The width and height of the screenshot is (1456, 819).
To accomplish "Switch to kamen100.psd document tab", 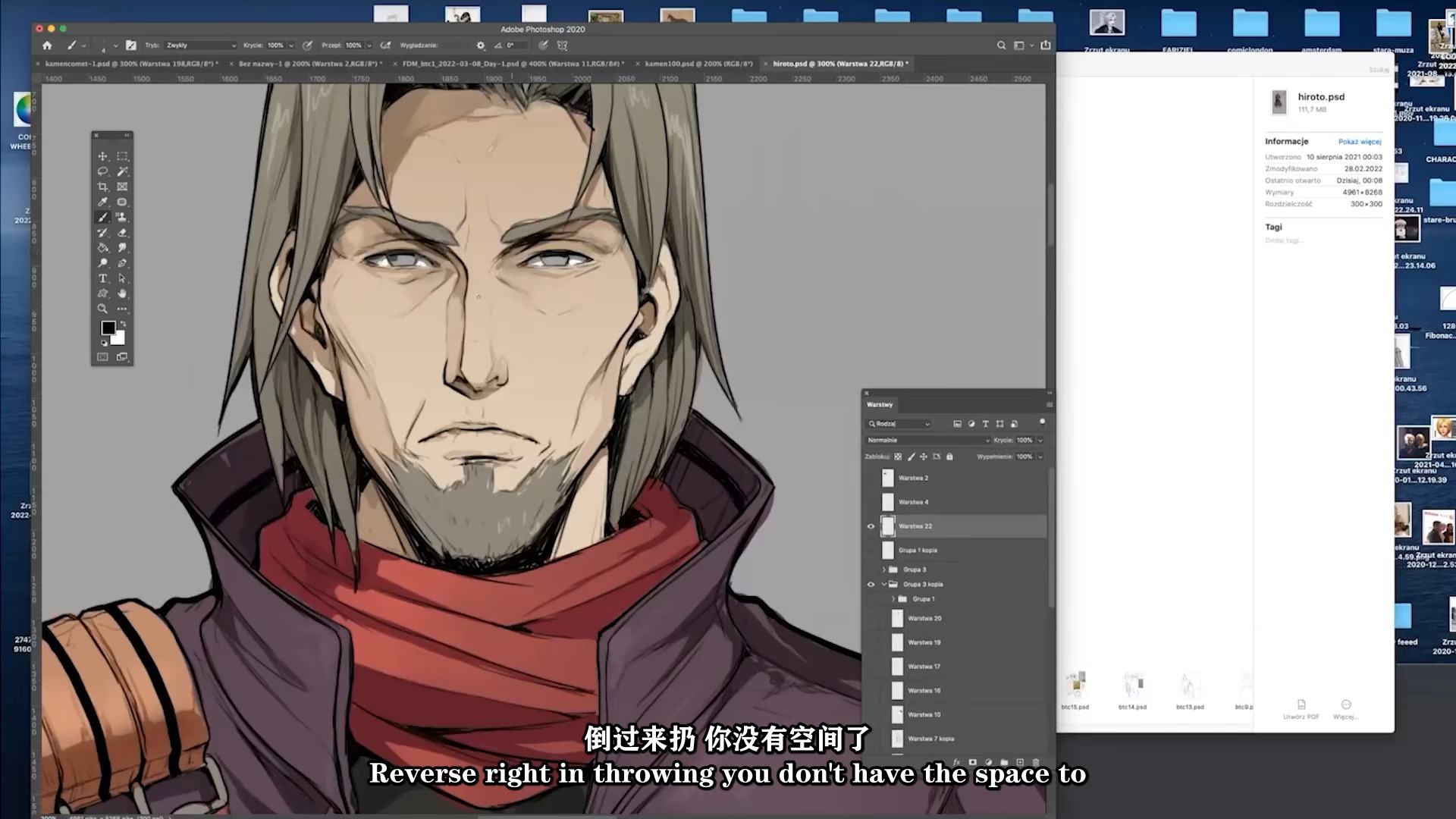I will point(698,64).
